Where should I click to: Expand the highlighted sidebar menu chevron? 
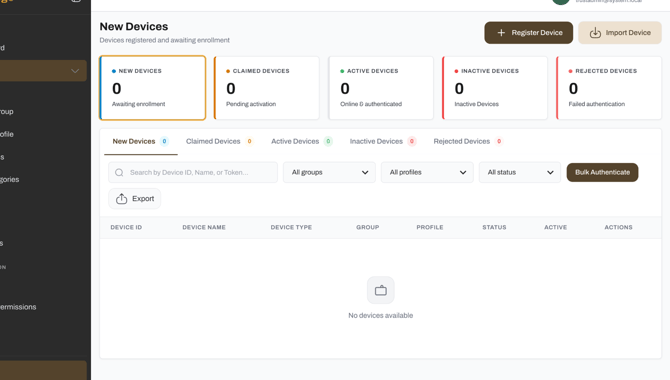point(75,71)
